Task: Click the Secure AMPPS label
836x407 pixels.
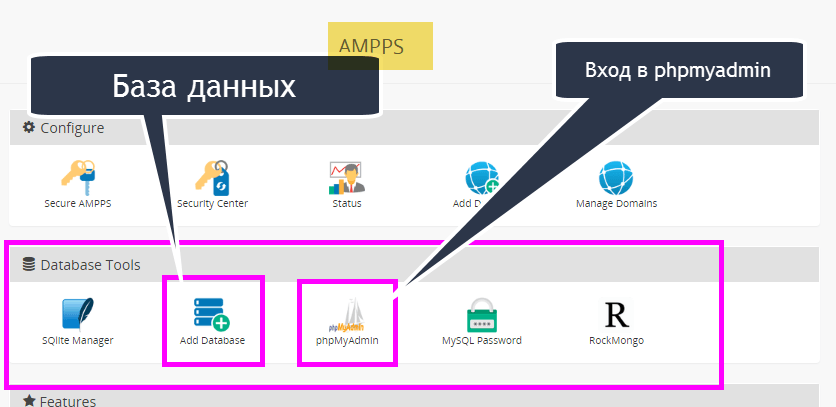Action: coord(78,203)
